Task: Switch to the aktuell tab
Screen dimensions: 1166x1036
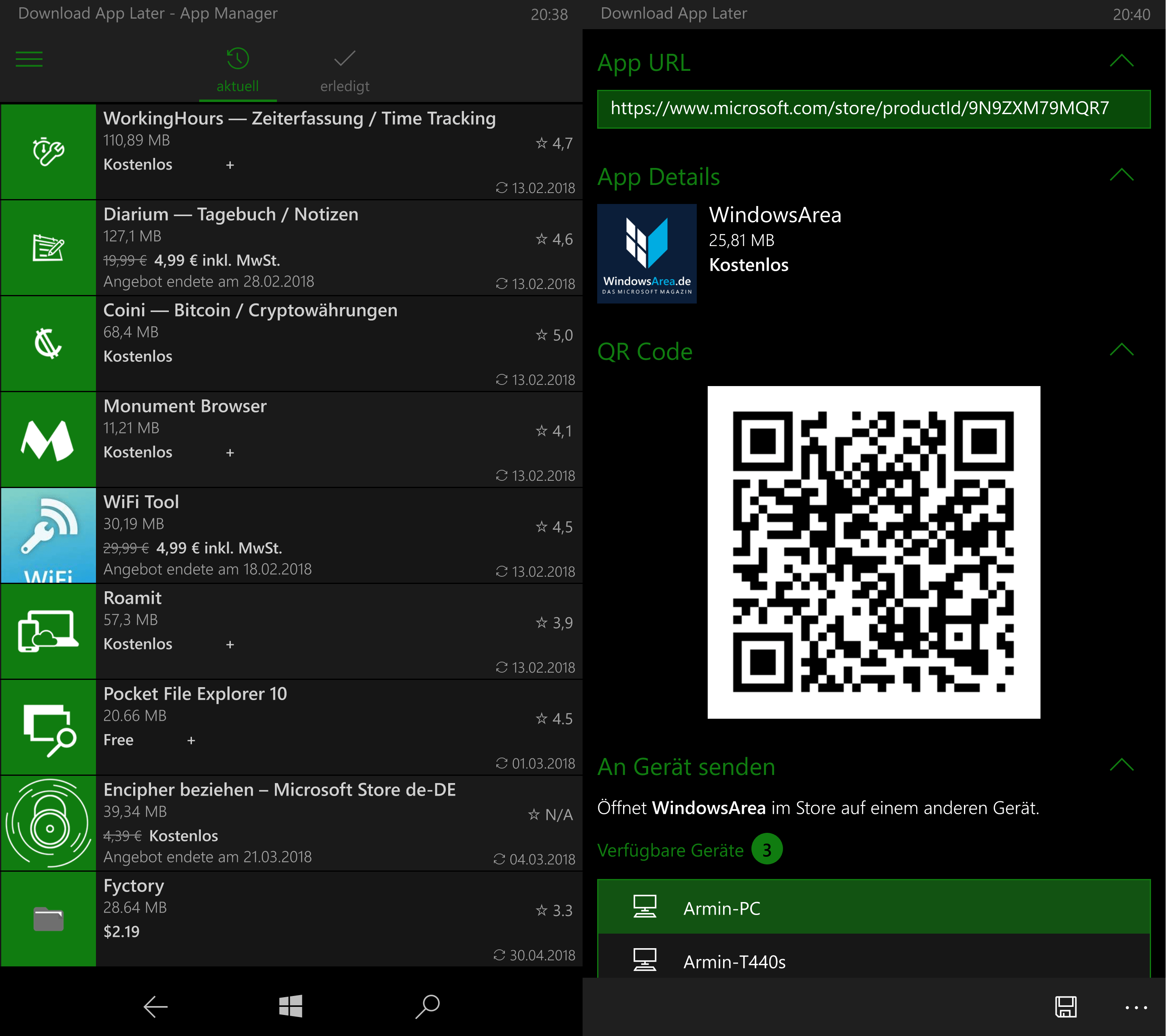Action: 237,71
